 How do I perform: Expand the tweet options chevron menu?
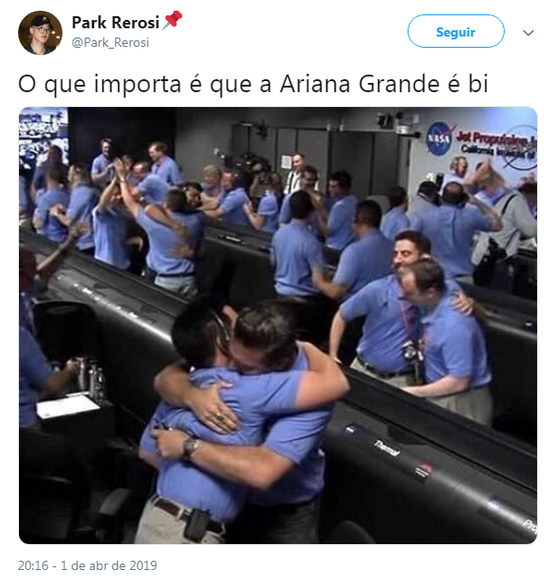(x=528, y=33)
